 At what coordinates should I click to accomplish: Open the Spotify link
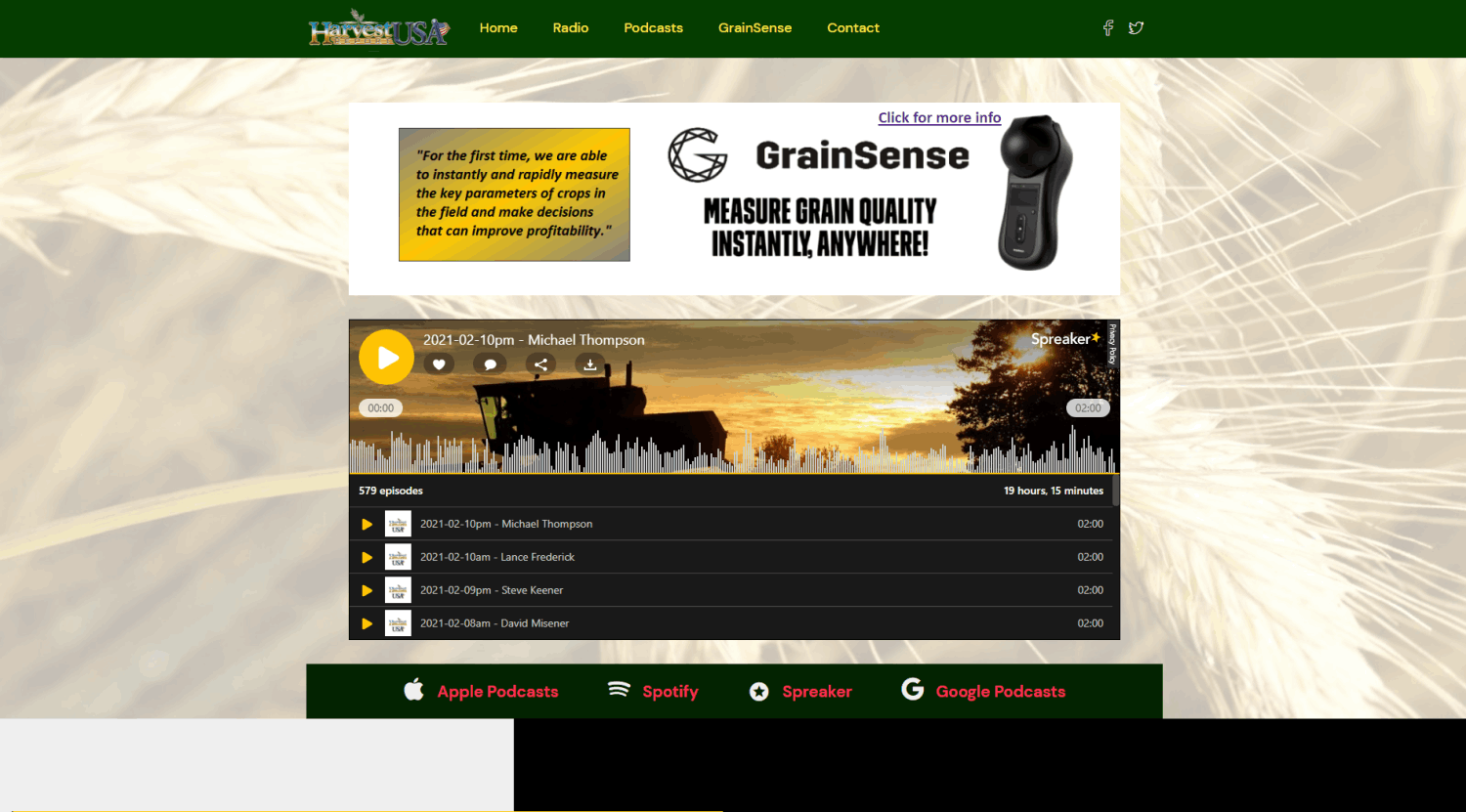tap(670, 691)
